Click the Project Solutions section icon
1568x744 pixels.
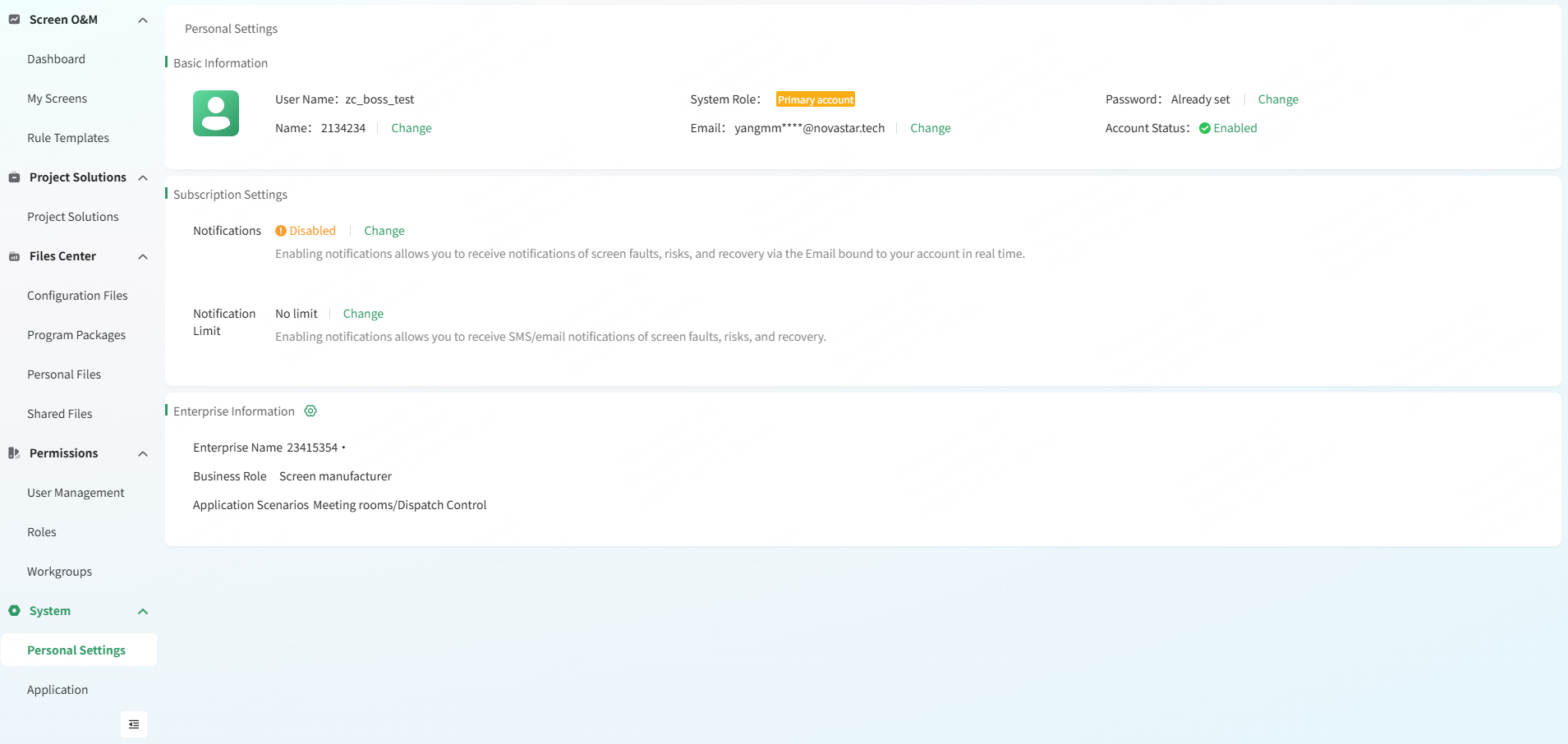(x=14, y=177)
